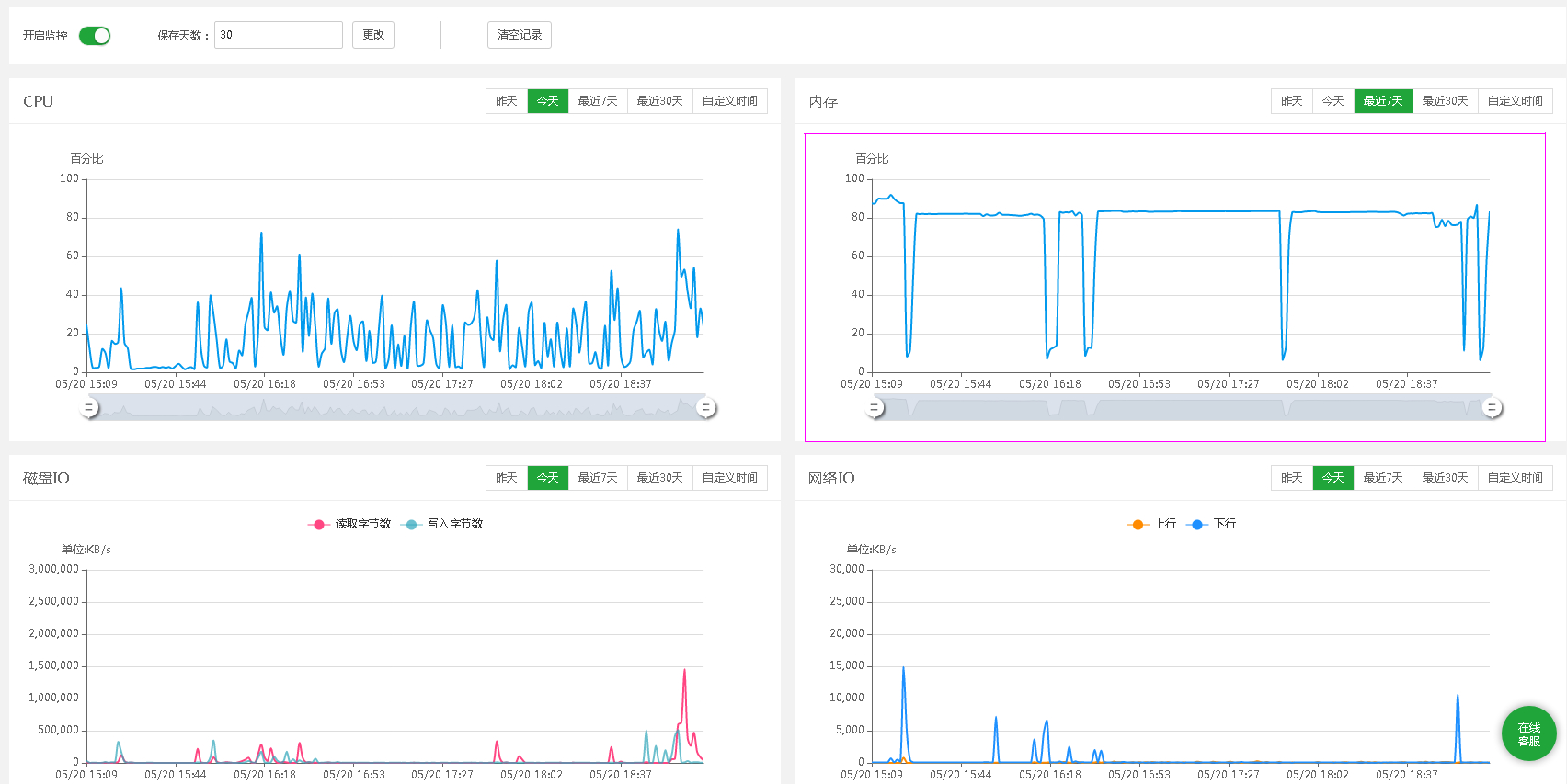Select 最近30天 tab in 内存 panel
The height and width of the screenshot is (784, 1567).
point(1446,101)
